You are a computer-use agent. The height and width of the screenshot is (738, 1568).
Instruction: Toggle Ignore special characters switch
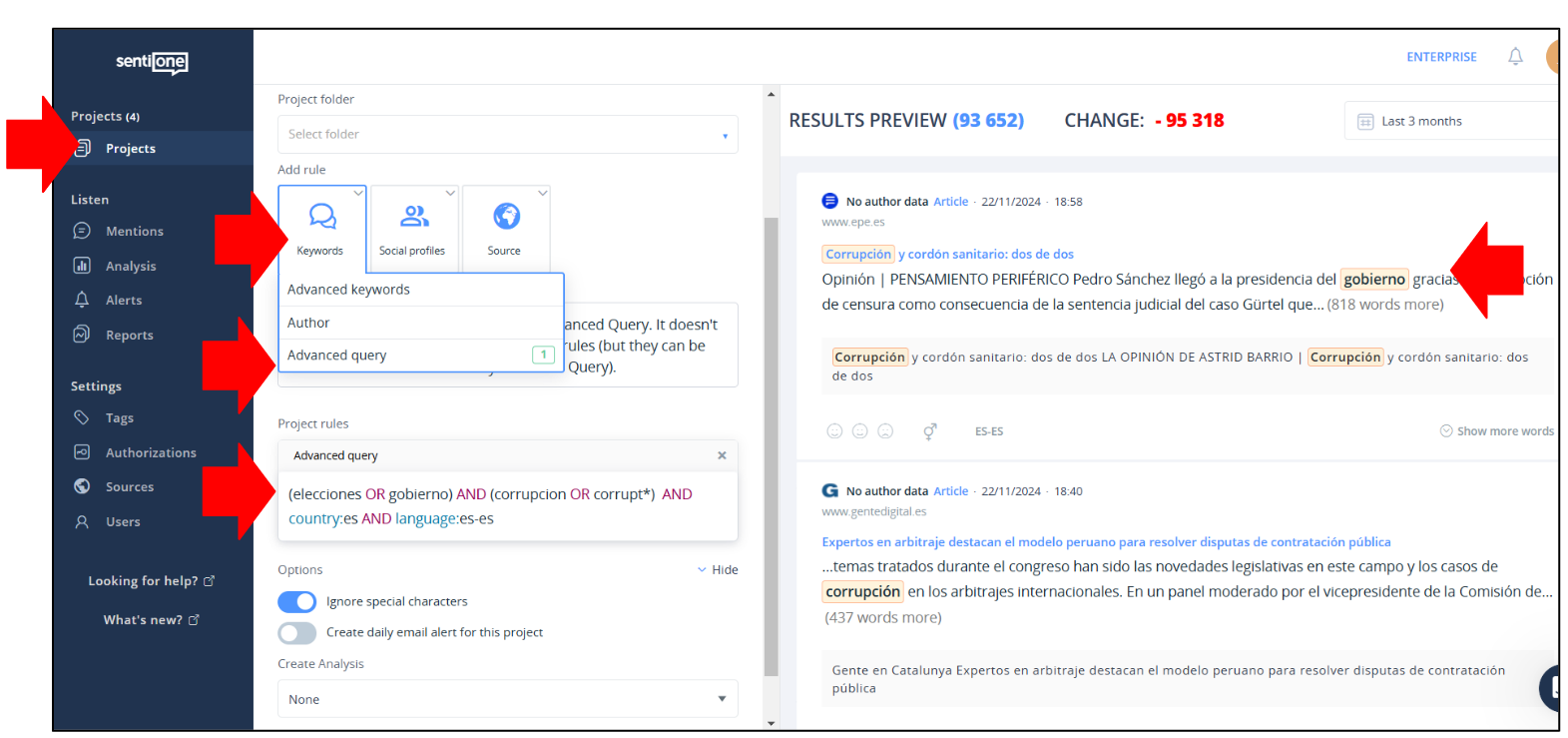[x=296, y=602]
